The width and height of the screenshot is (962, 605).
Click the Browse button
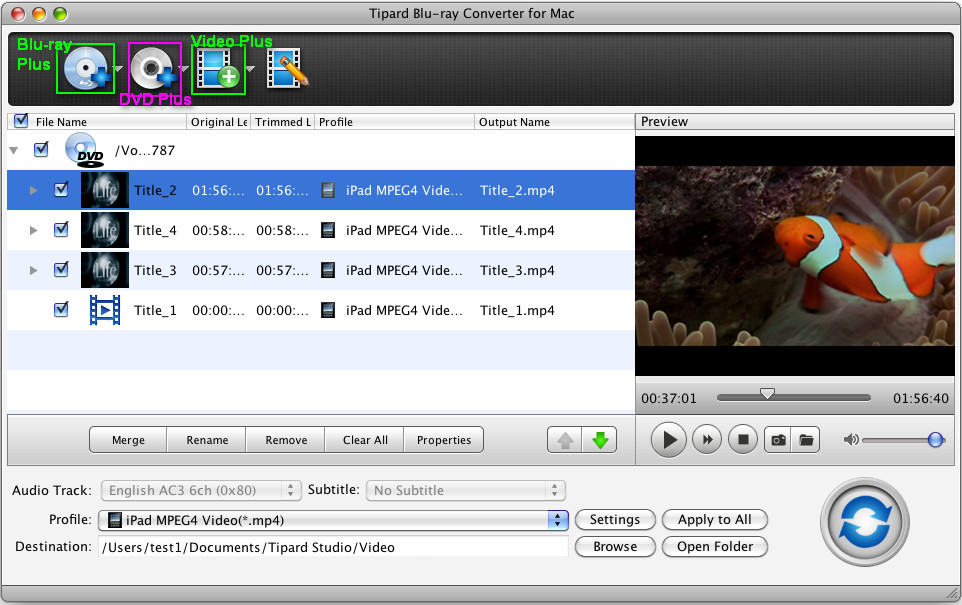pos(615,547)
